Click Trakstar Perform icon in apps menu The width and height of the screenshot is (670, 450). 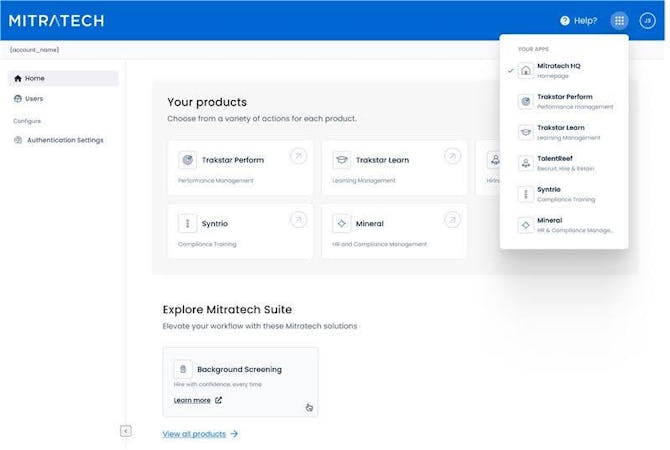526,101
